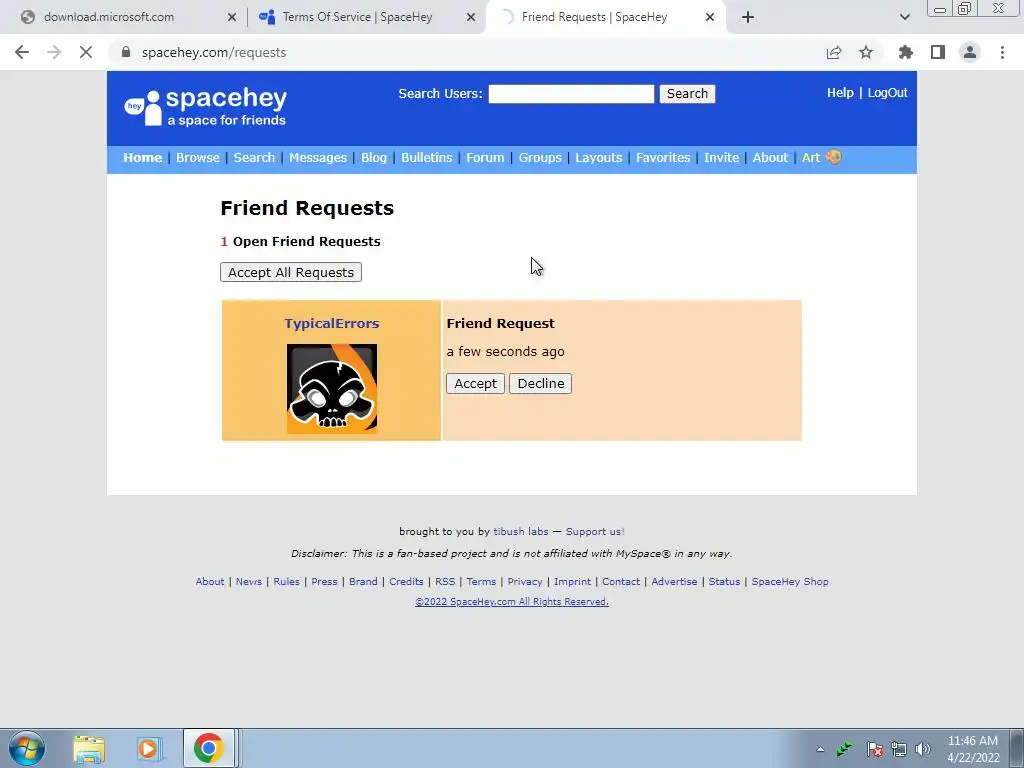Open Invite in navigation bar

click(x=722, y=157)
